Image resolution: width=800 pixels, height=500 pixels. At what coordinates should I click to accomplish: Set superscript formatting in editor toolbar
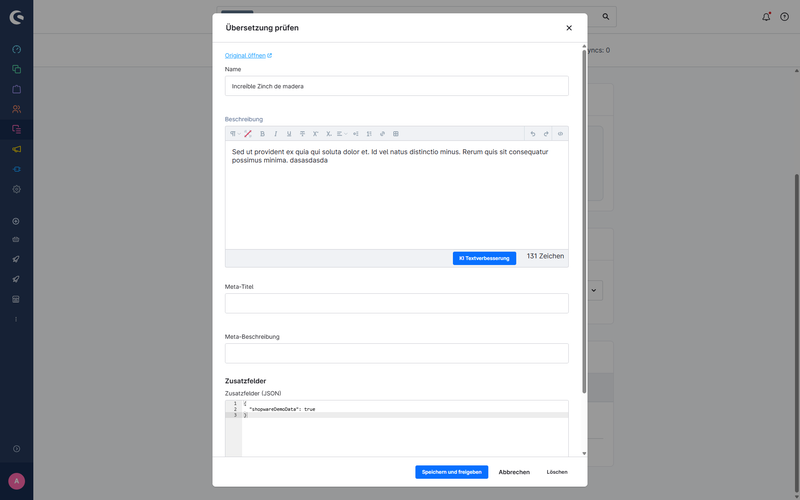tap(315, 134)
